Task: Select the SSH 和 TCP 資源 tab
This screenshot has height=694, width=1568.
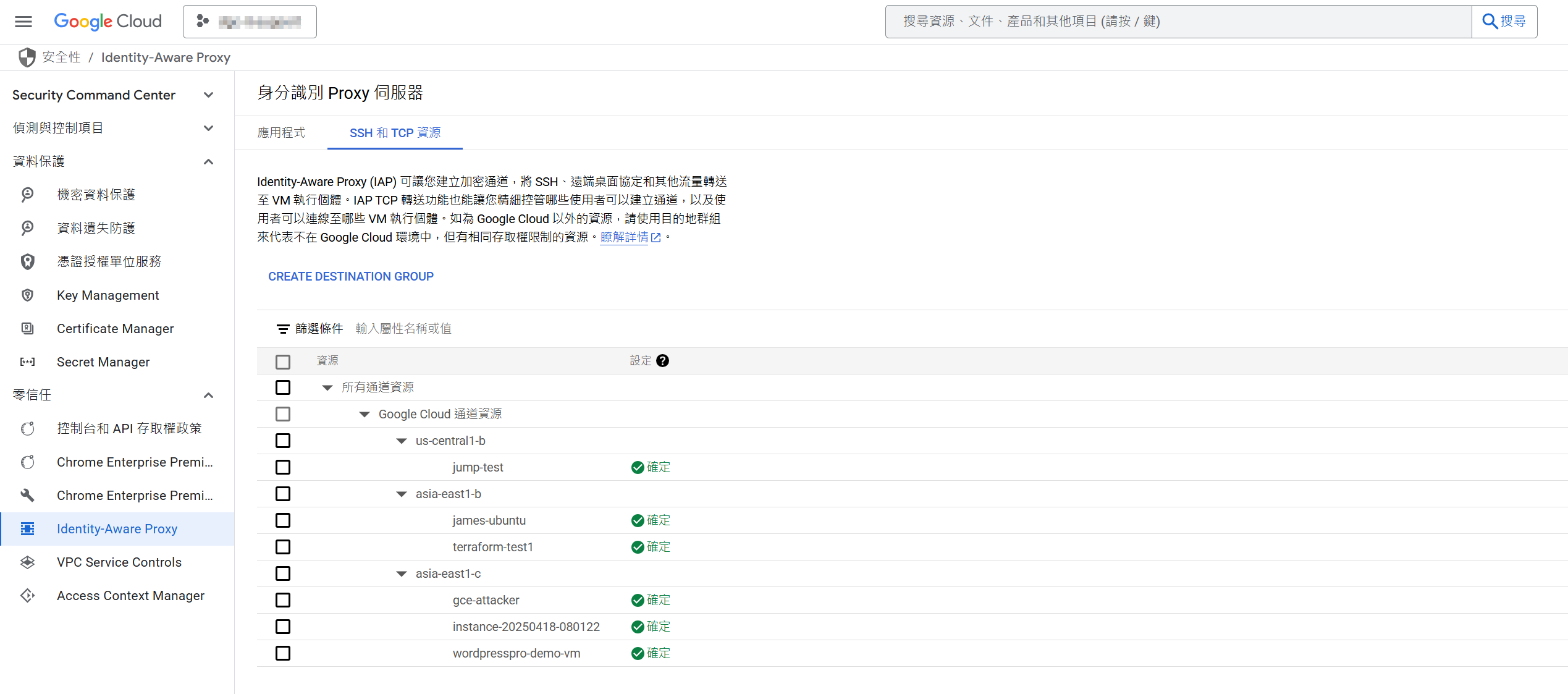Action: pyautogui.click(x=395, y=133)
